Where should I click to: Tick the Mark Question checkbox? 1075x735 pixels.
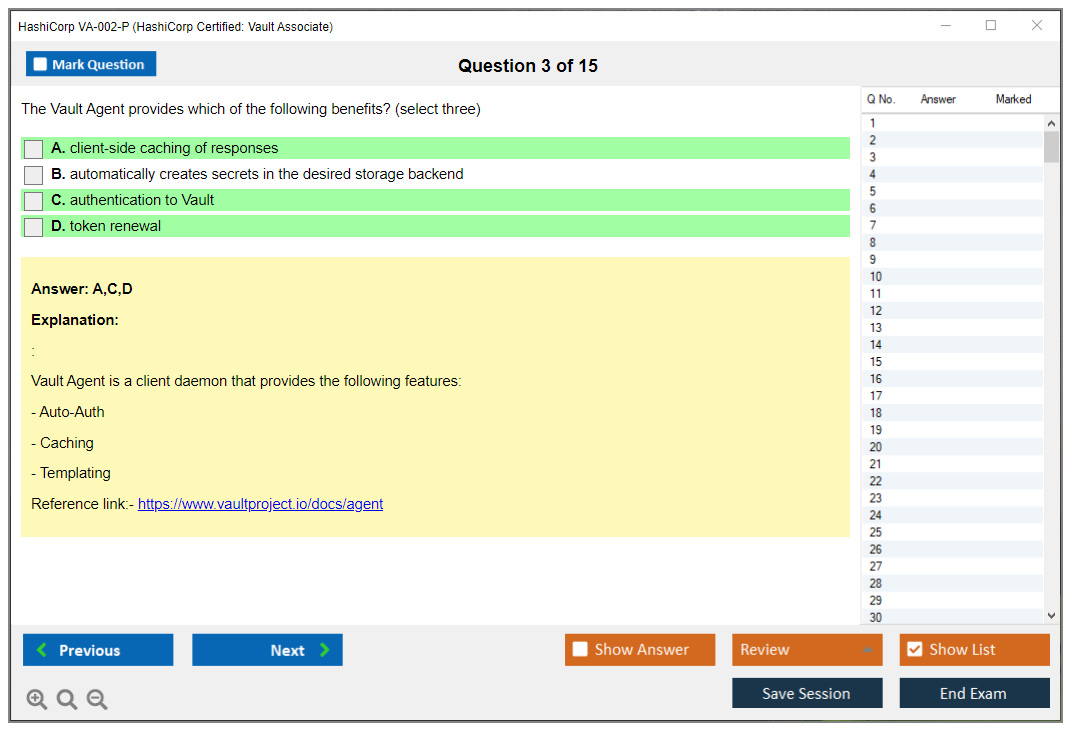[x=41, y=64]
